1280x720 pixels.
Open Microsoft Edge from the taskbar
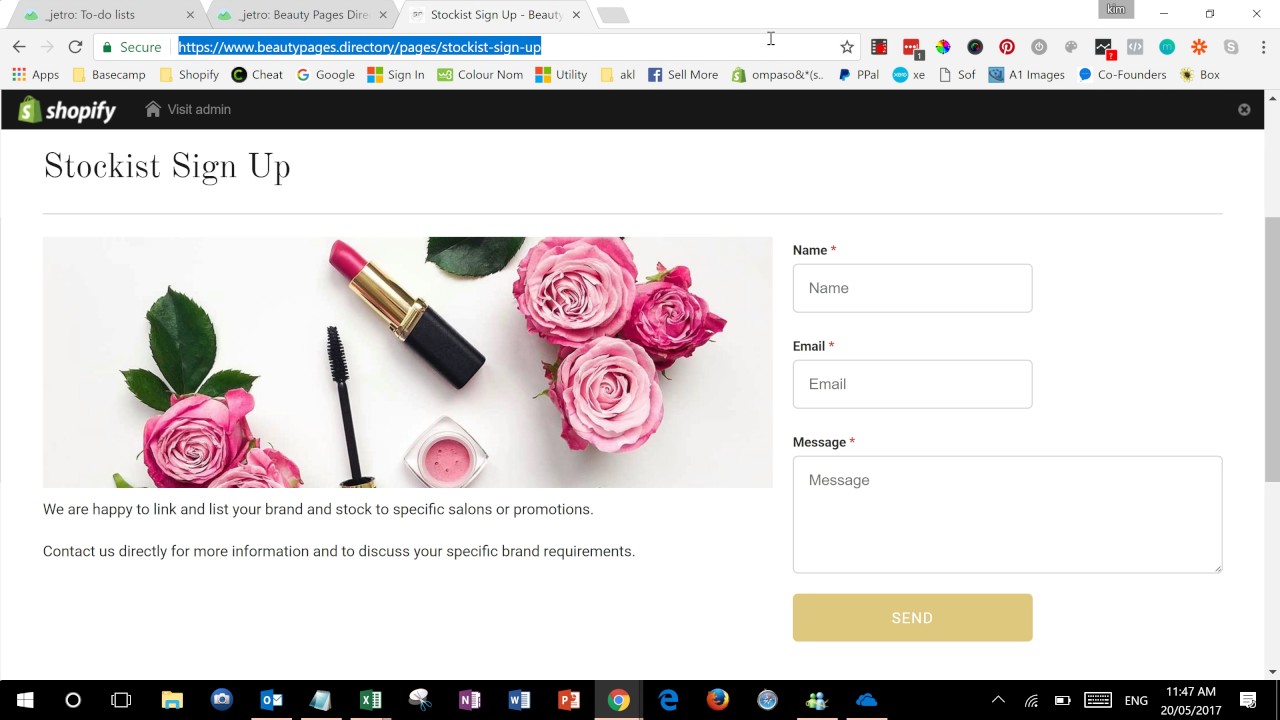point(668,700)
